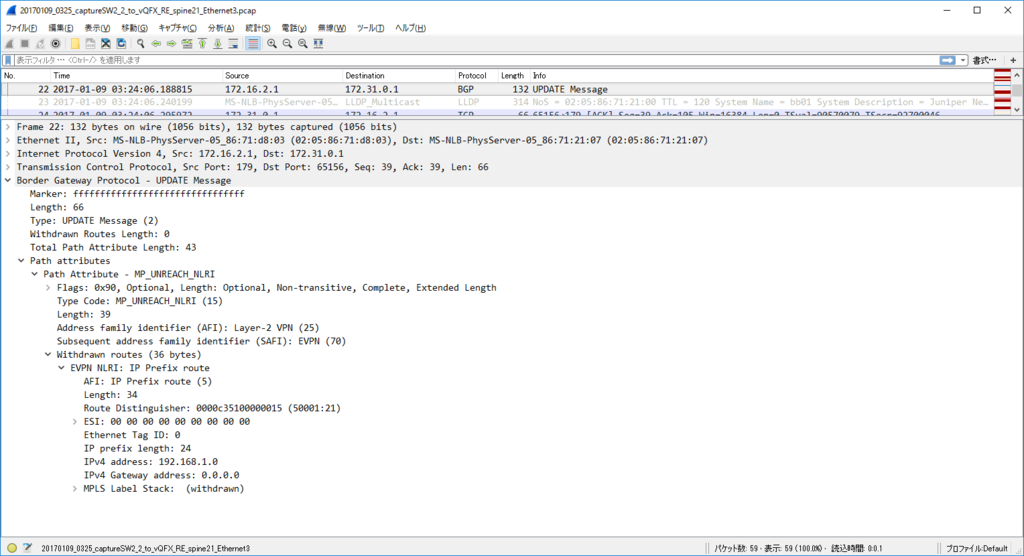Click the display filter input field
This screenshot has width=1024, height=556.
point(475,60)
